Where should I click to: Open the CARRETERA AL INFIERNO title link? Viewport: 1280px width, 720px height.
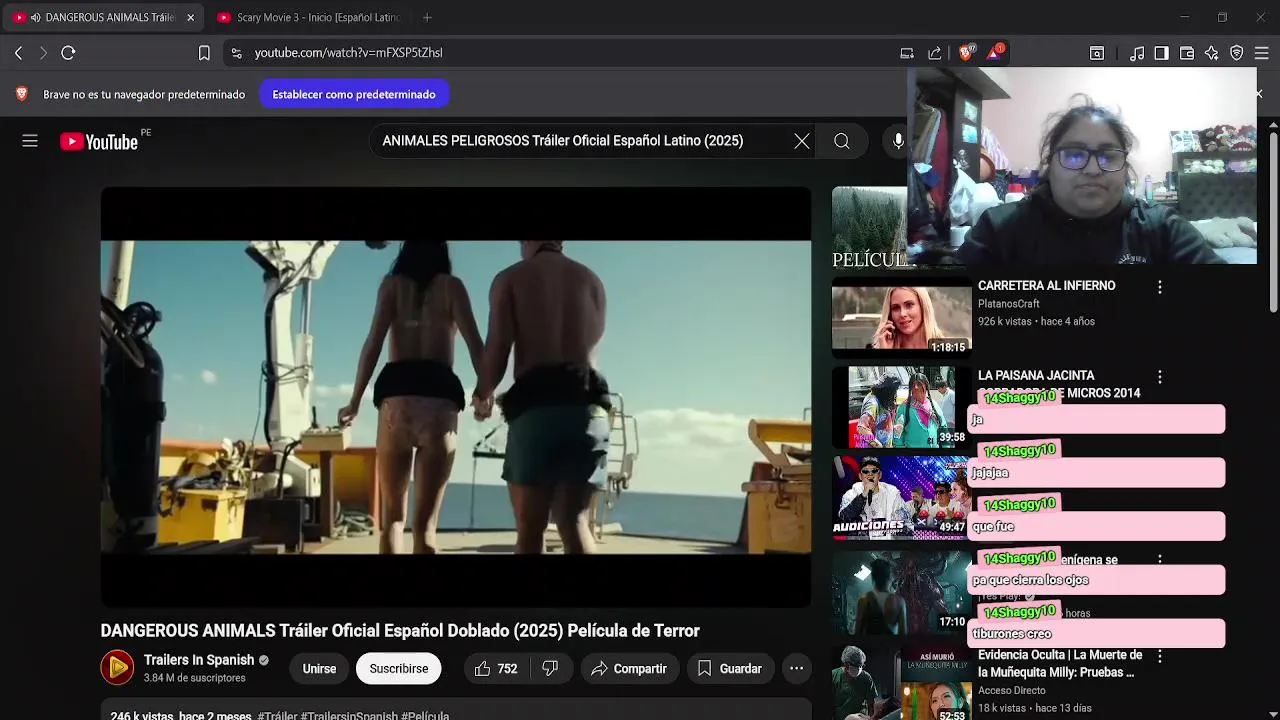(1046, 286)
